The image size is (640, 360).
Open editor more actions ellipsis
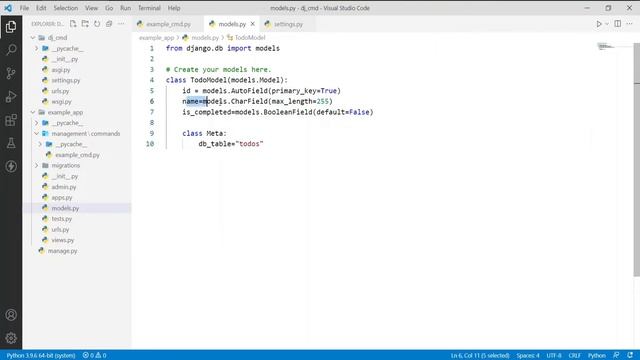click(629, 24)
